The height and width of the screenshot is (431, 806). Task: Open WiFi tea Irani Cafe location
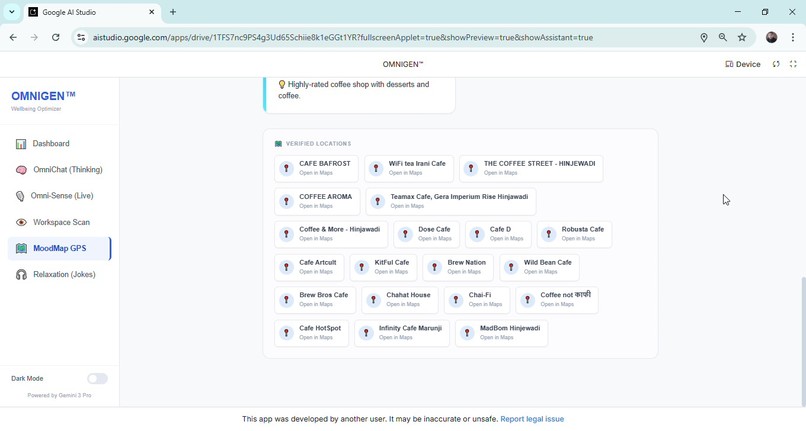pos(409,168)
